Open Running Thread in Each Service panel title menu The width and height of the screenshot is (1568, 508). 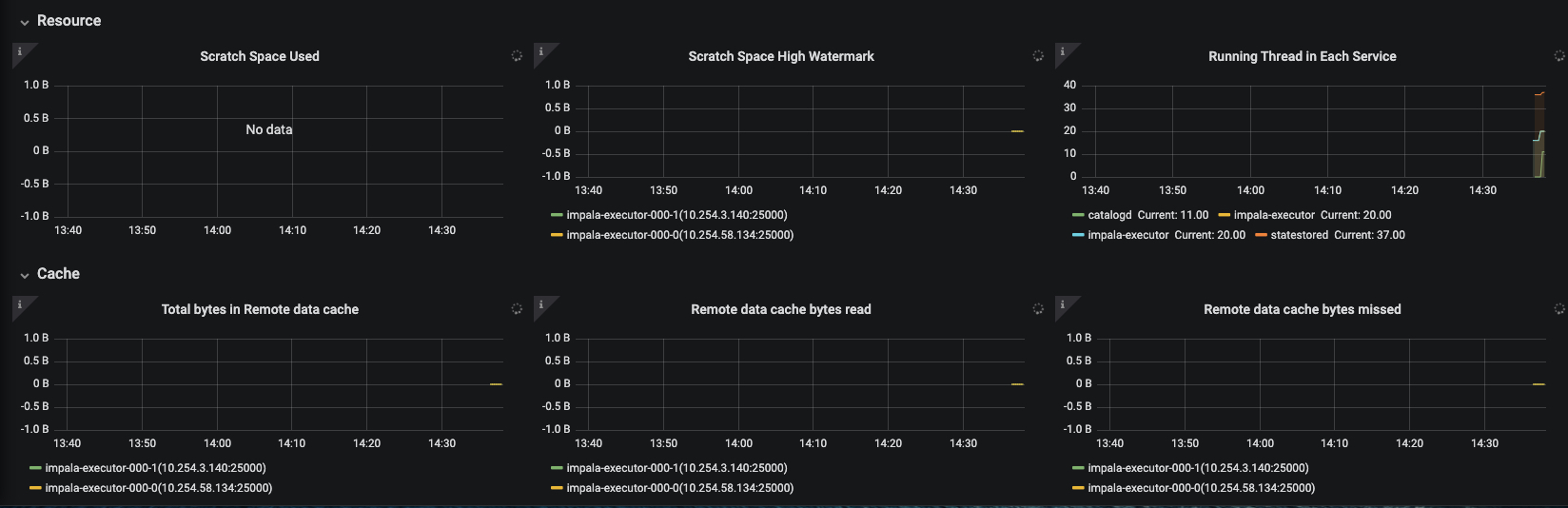tap(1302, 56)
